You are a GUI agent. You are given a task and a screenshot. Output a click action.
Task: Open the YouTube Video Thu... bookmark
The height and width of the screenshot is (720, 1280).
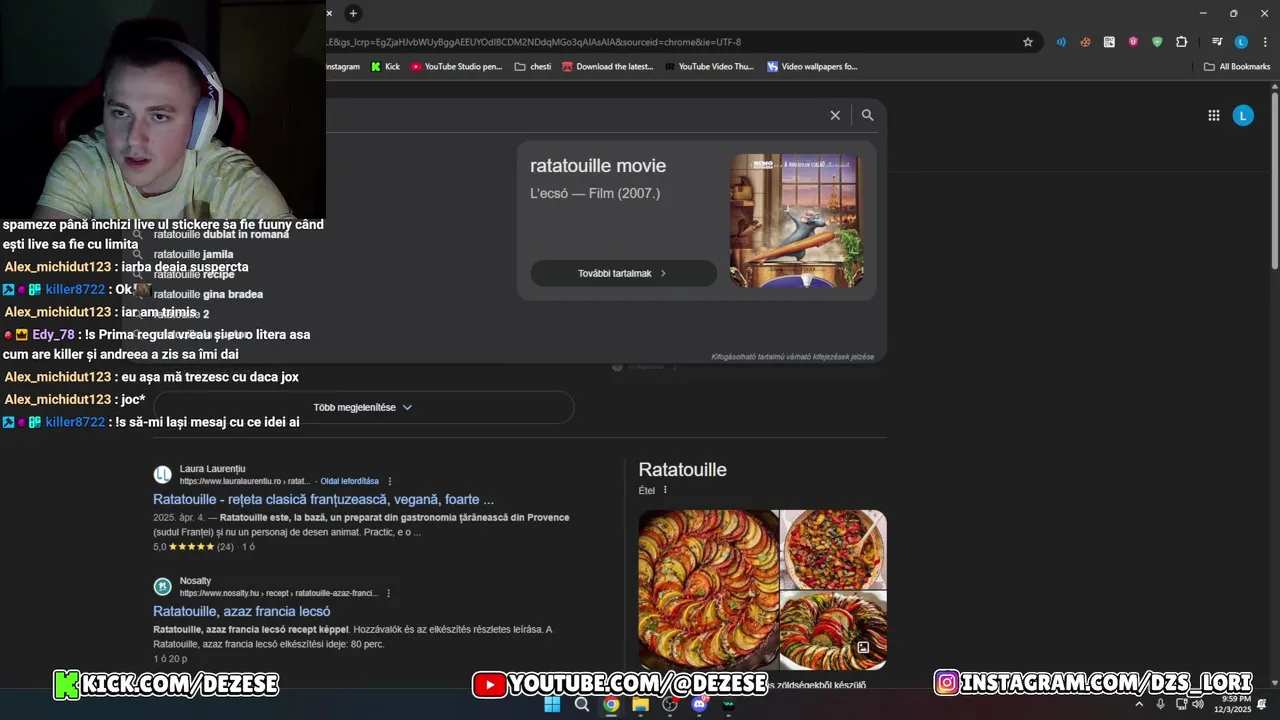[x=709, y=67]
